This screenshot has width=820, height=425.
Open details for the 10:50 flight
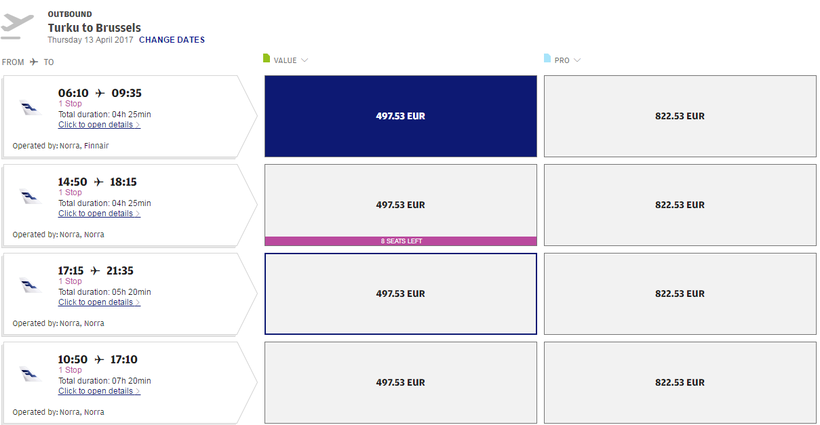pyautogui.click(x=99, y=391)
